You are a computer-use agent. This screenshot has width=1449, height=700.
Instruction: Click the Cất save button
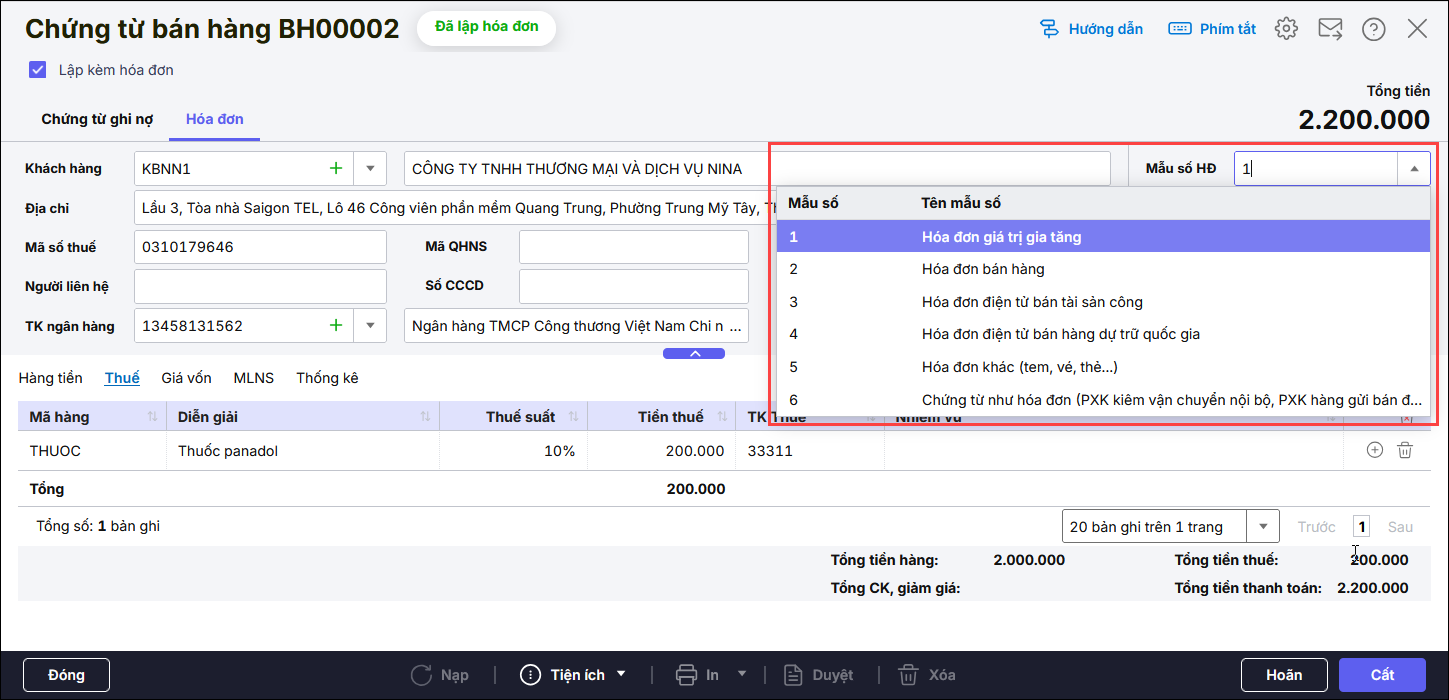1382,675
